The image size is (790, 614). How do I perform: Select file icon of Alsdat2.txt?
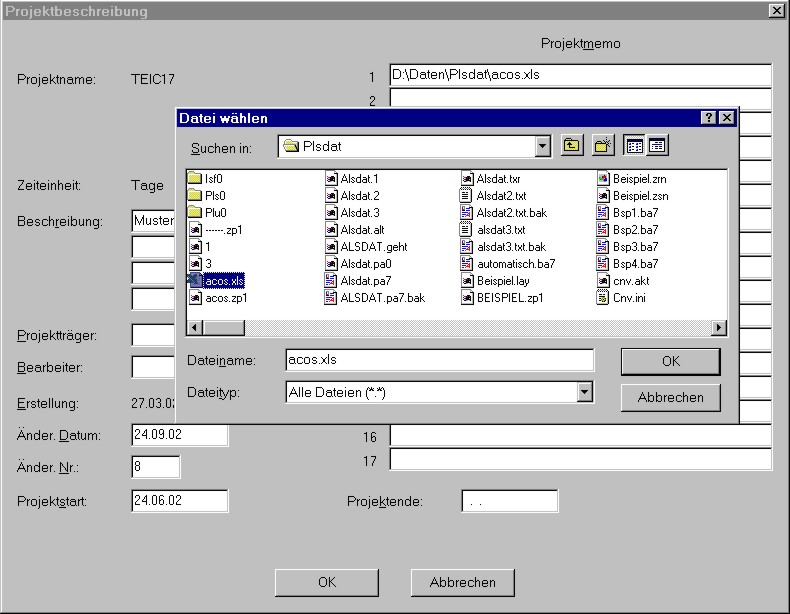(466, 195)
